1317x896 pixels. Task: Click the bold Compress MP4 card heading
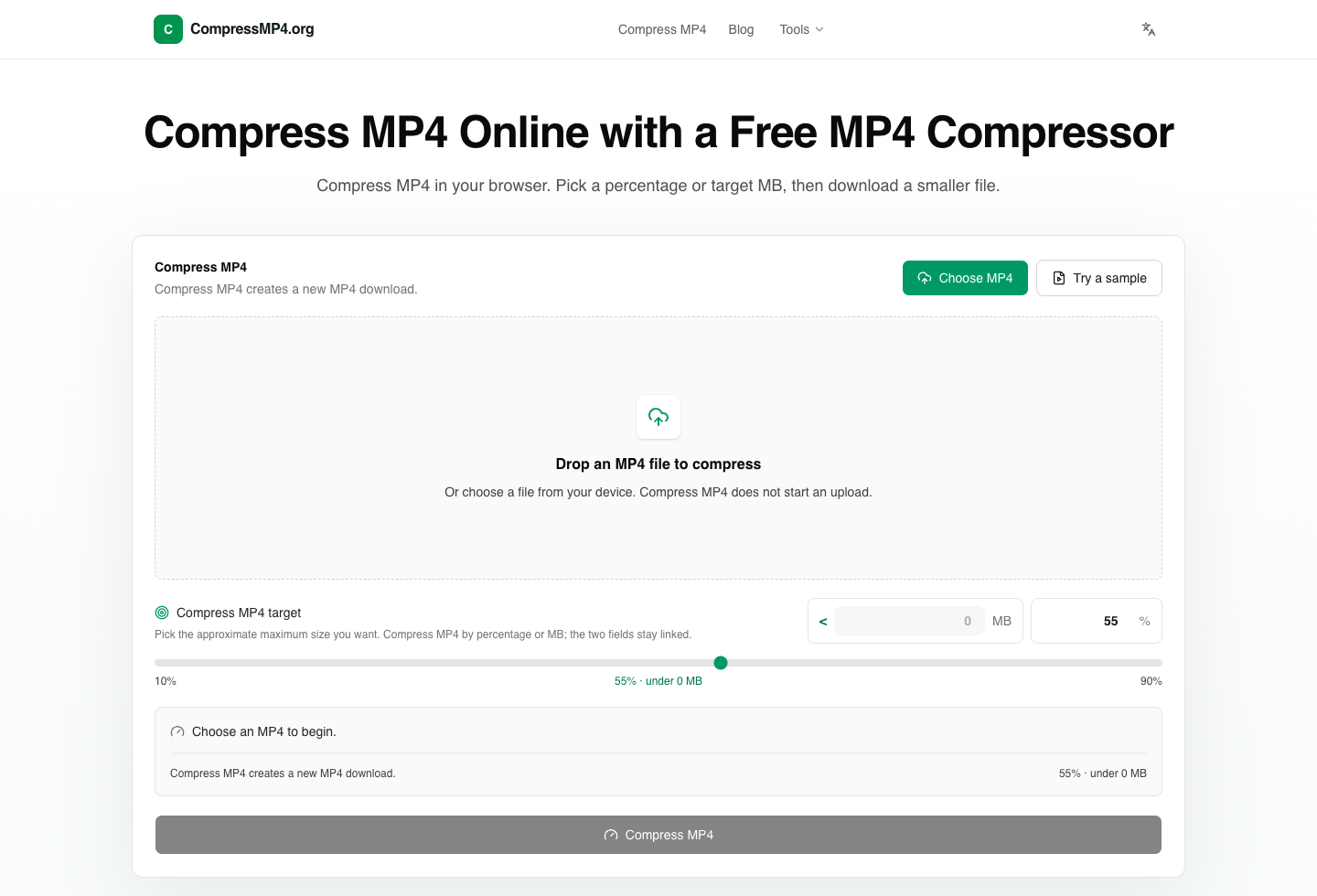(x=200, y=267)
